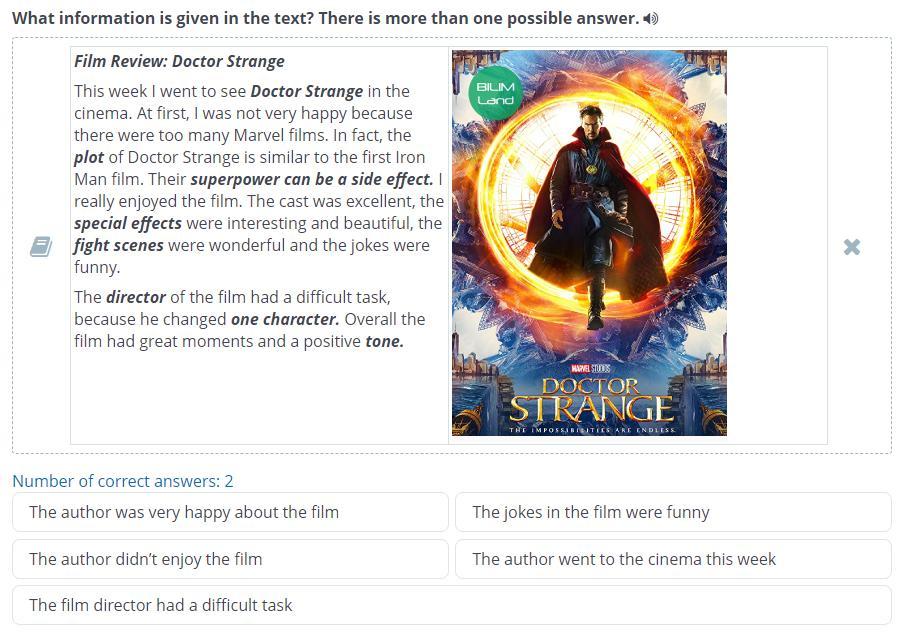Play the question audio speaker icon
903x642 pixels.
pyautogui.click(x=651, y=18)
